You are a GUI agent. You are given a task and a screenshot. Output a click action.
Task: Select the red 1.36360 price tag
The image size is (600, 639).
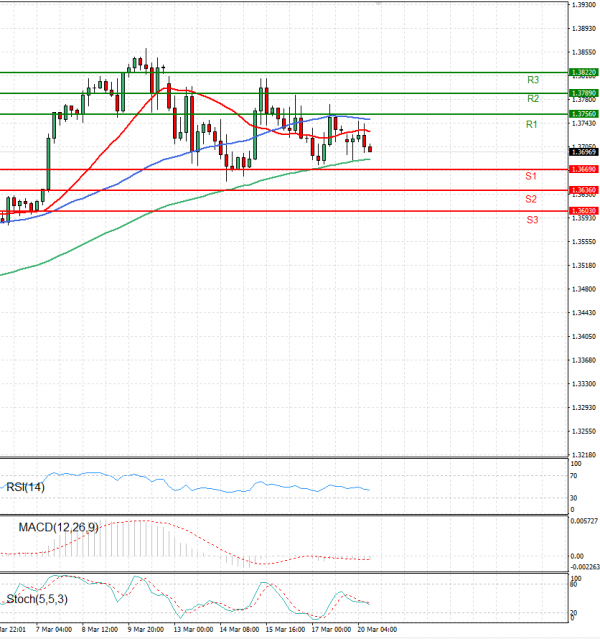tap(583, 190)
